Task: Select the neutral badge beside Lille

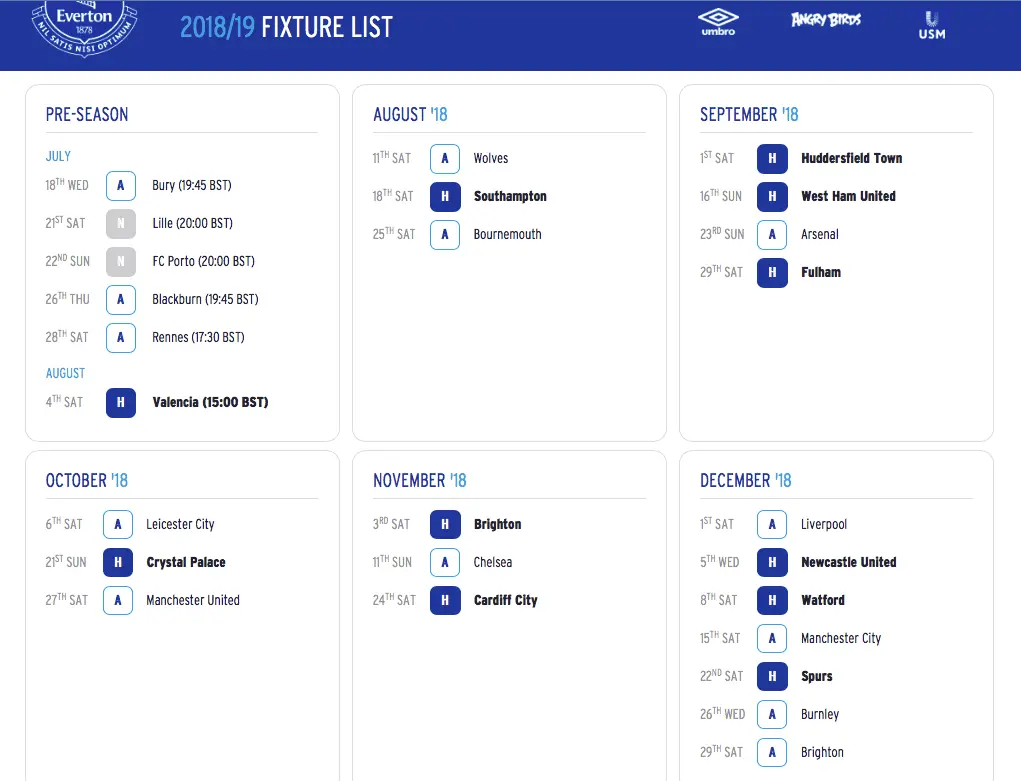Action: (x=121, y=223)
